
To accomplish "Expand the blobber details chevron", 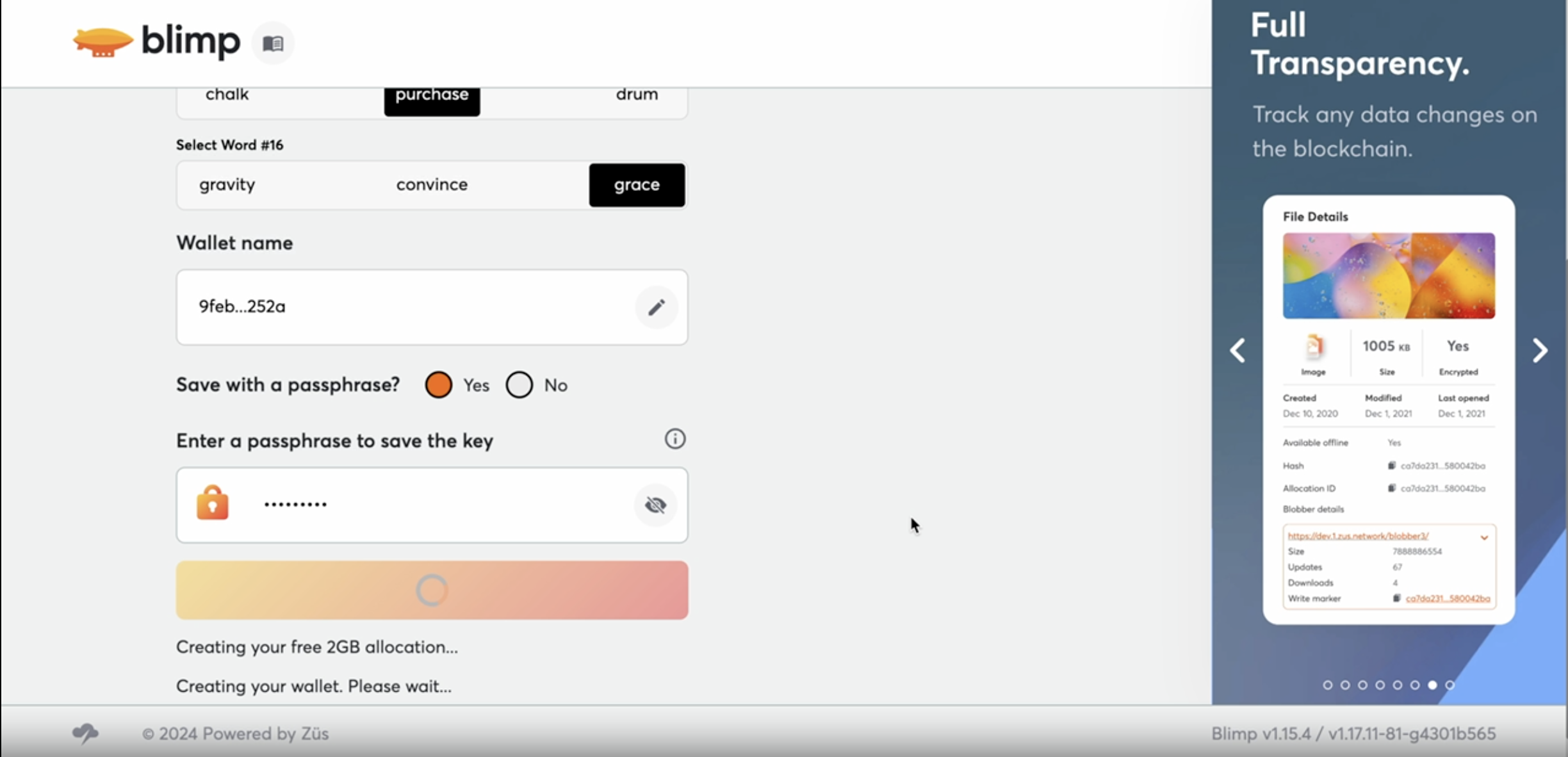I will coord(1483,537).
